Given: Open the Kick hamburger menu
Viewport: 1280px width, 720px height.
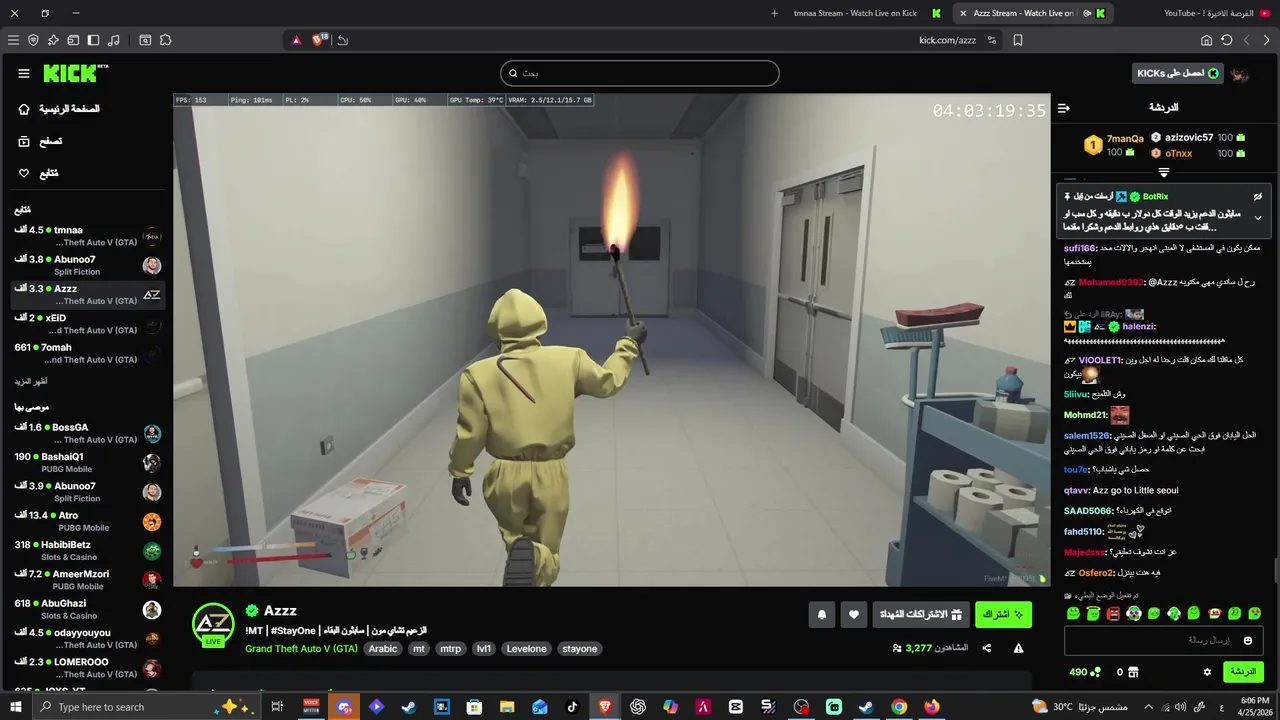Looking at the screenshot, I should [x=24, y=73].
